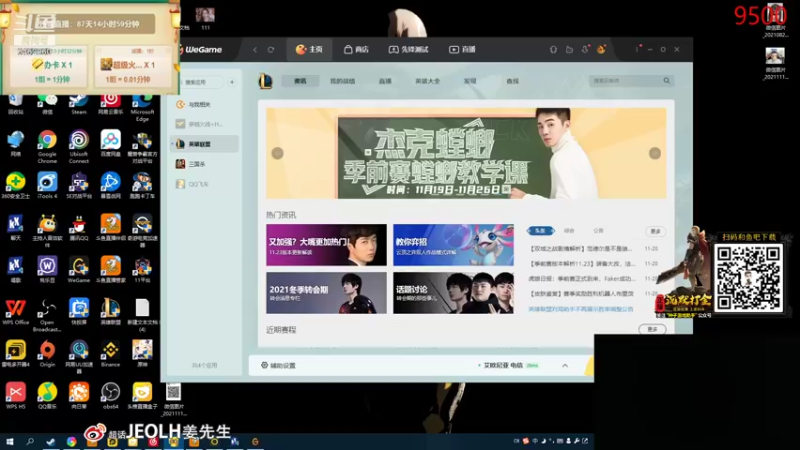
Task: Select 英雄大全 sub-tab
Action: coord(428,81)
